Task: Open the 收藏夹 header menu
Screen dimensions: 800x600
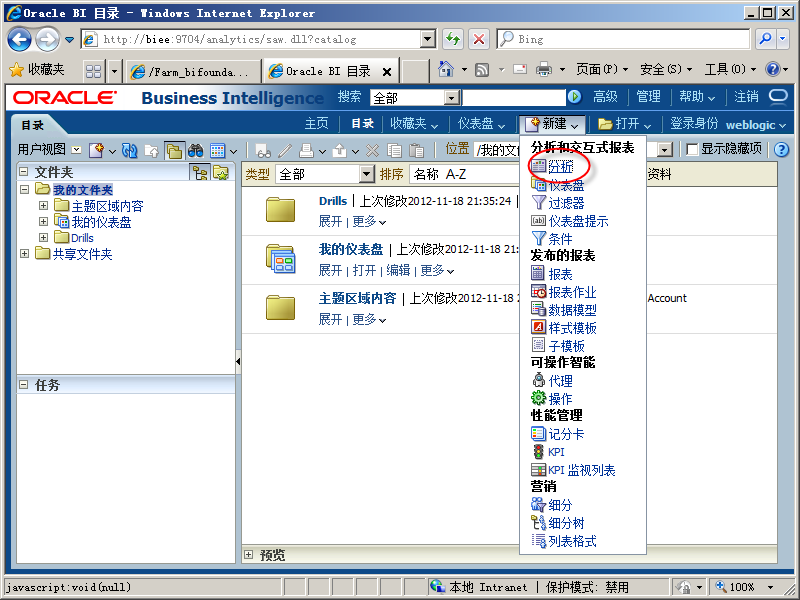Action: (414, 123)
